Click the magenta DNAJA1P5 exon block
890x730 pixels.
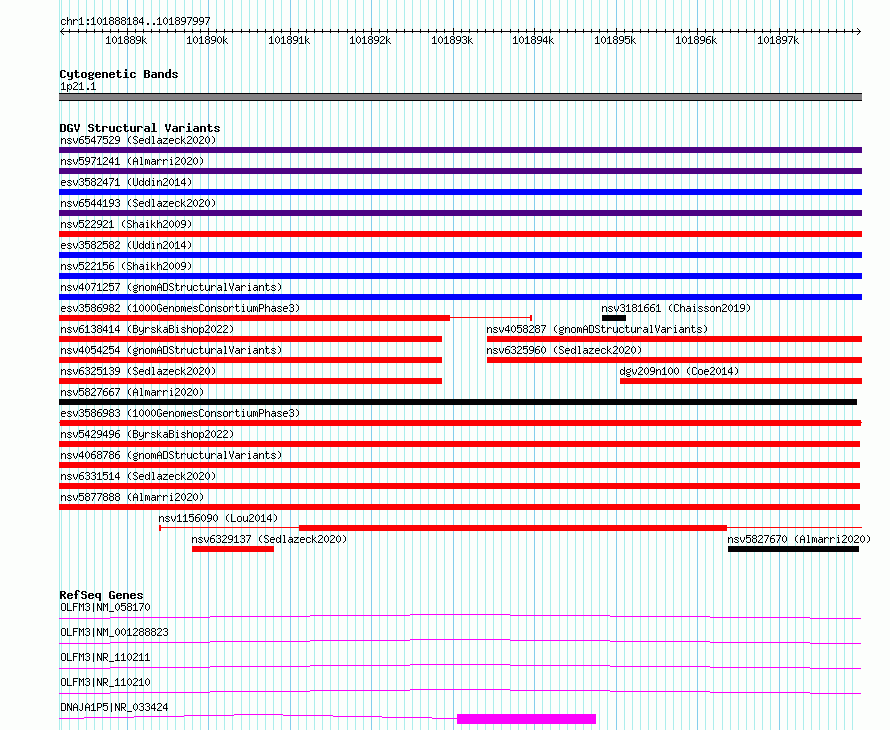[x=526, y=719]
